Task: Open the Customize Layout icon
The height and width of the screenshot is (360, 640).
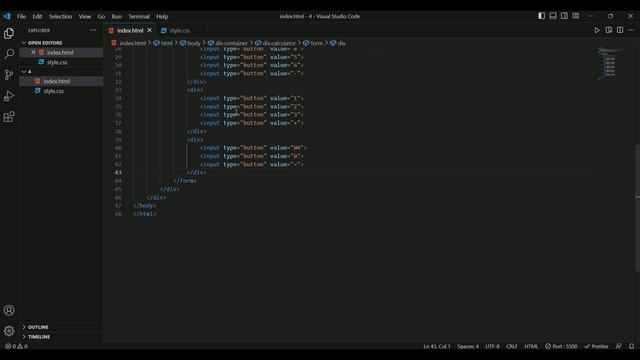Action: [576, 16]
